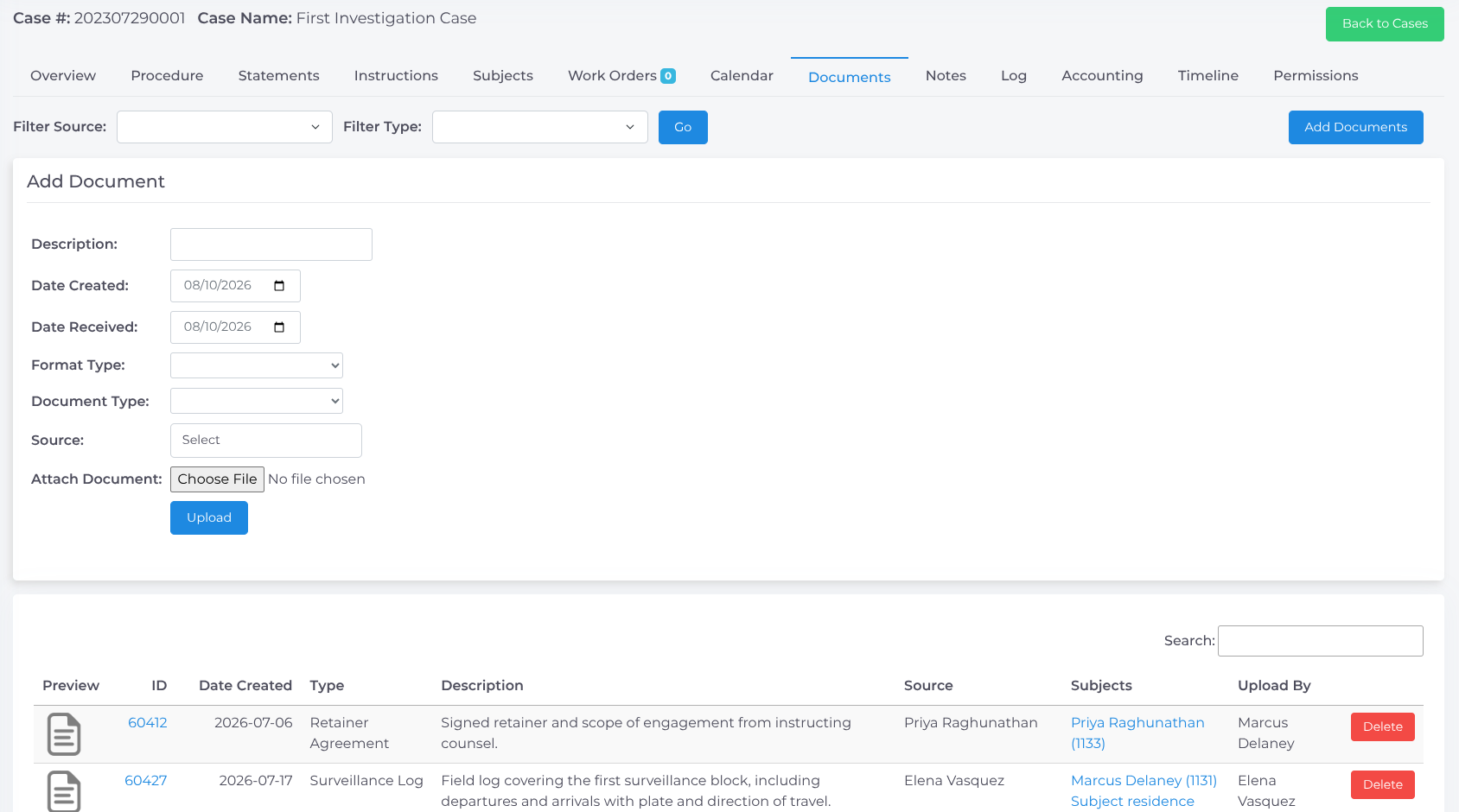Expand the Filter Source dropdown
Screen dimensions: 1459x812
[x=225, y=127]
